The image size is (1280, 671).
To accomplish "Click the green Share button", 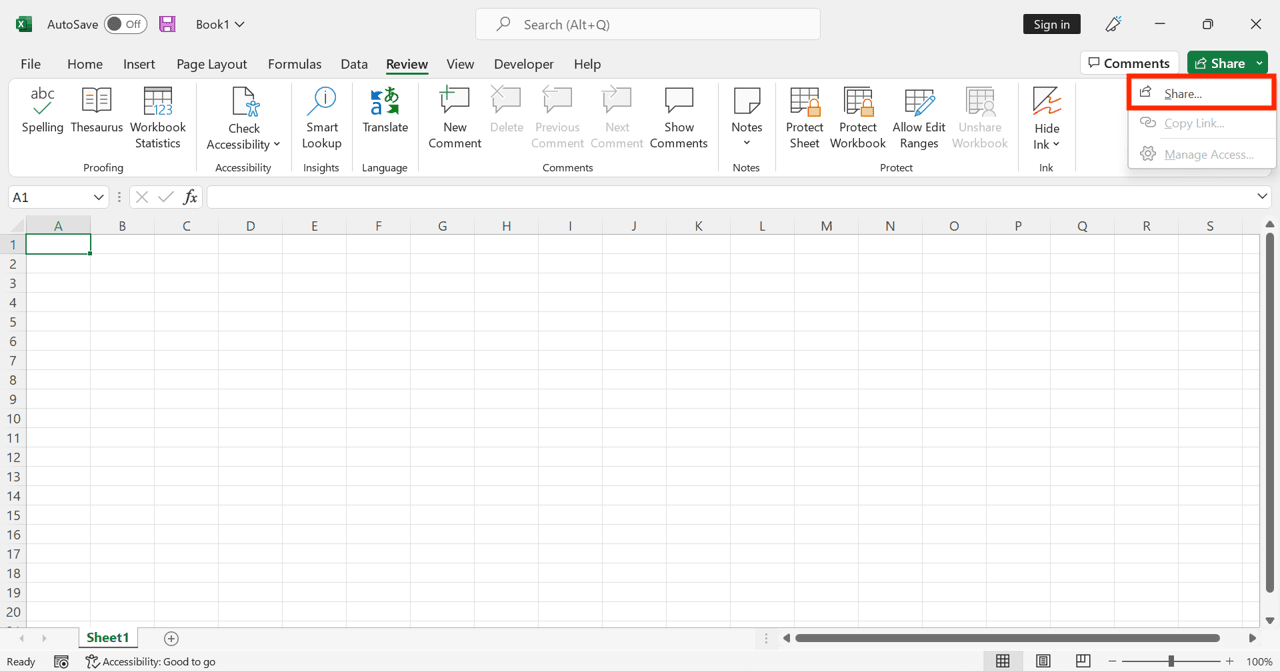I will click(x=1220, y=63).
